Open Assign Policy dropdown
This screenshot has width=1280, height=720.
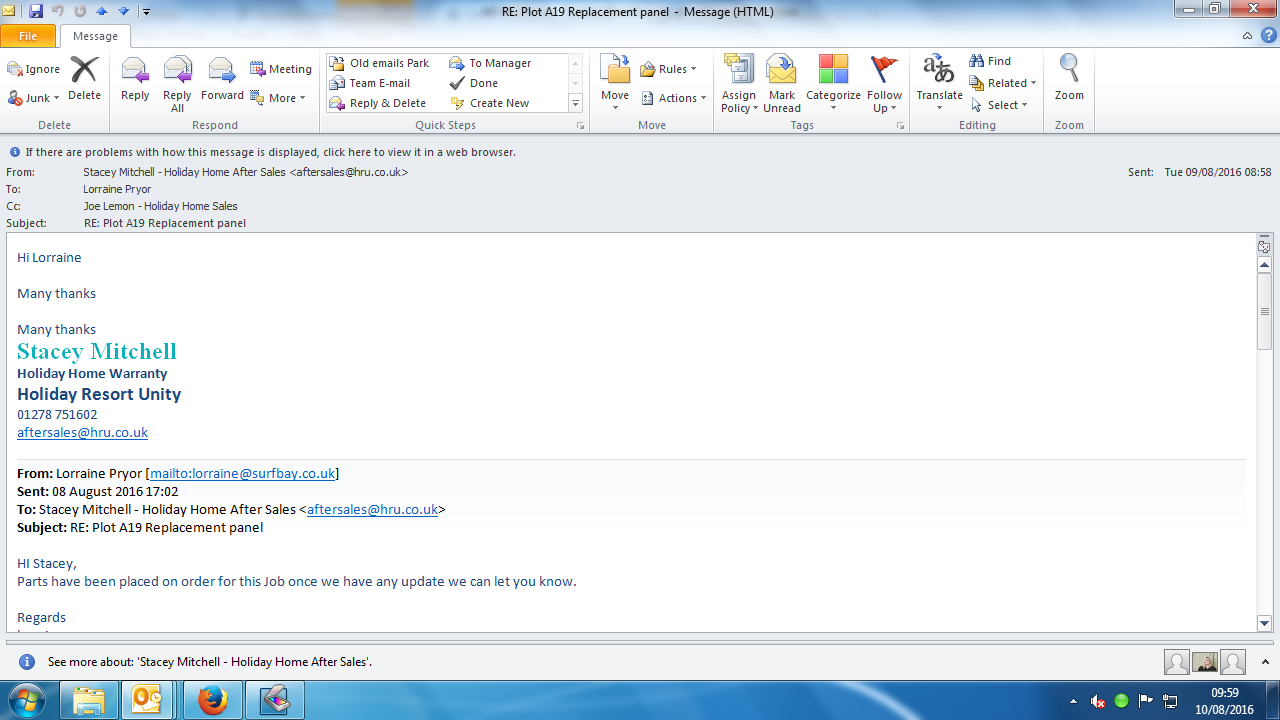click(x=739, y=84)
